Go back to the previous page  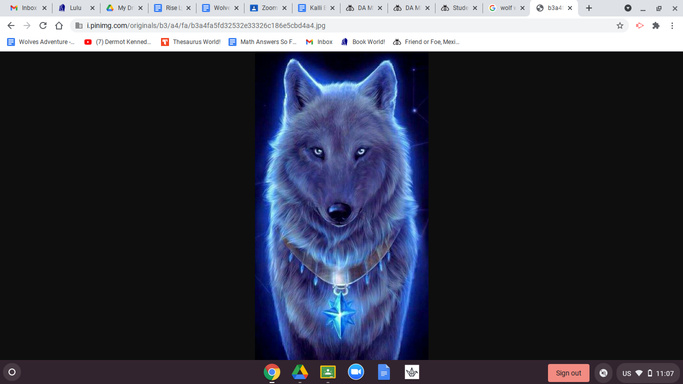11,26
